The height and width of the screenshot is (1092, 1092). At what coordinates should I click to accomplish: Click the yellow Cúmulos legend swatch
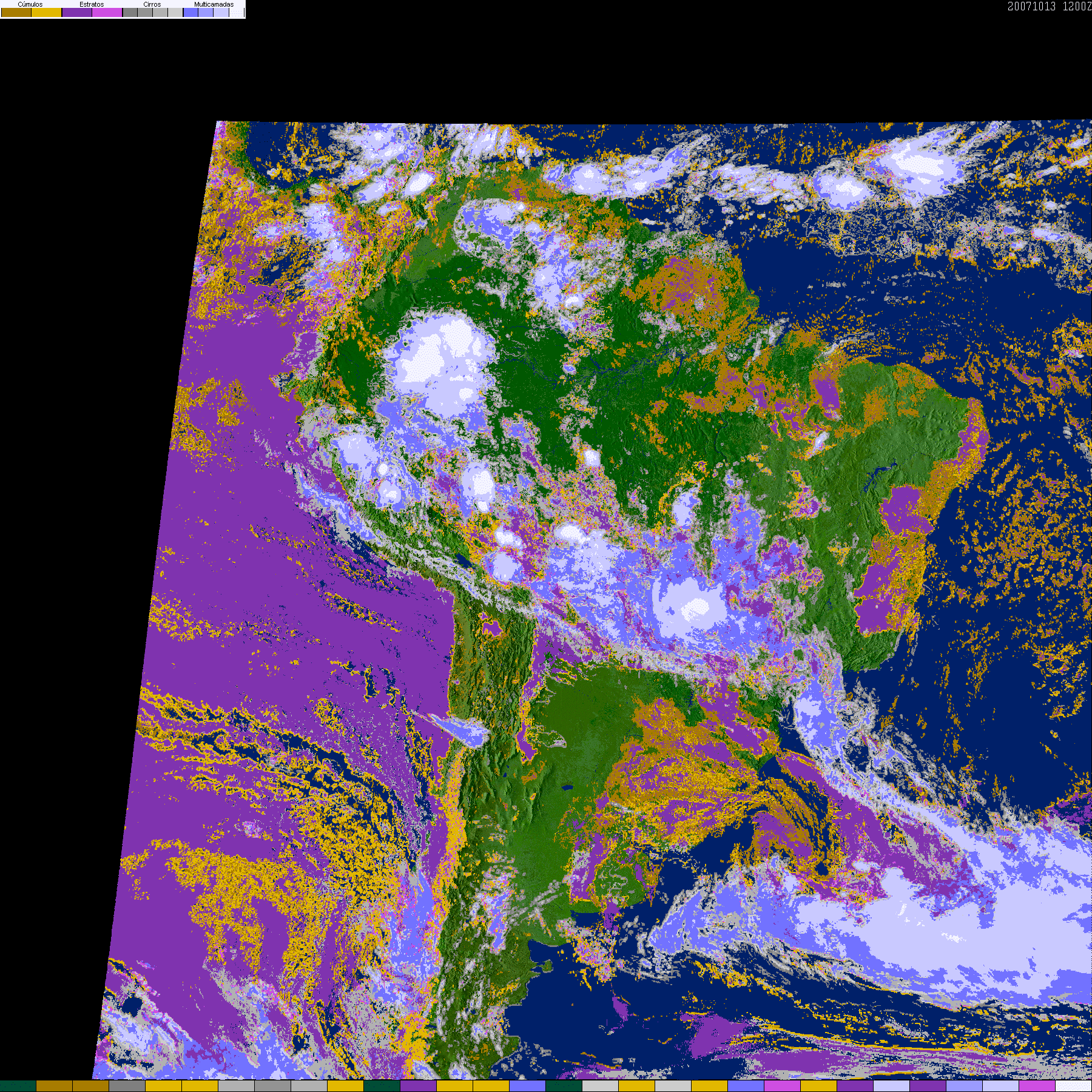point(47,12)
